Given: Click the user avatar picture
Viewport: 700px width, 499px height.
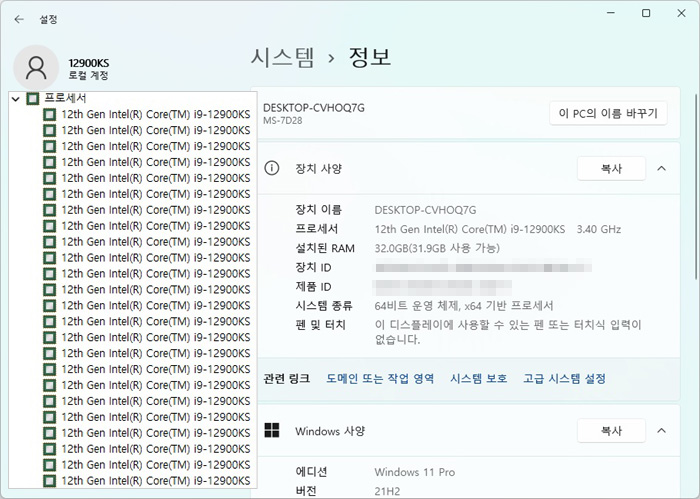Looking at the screenshot, I should (x=36, y=67).
